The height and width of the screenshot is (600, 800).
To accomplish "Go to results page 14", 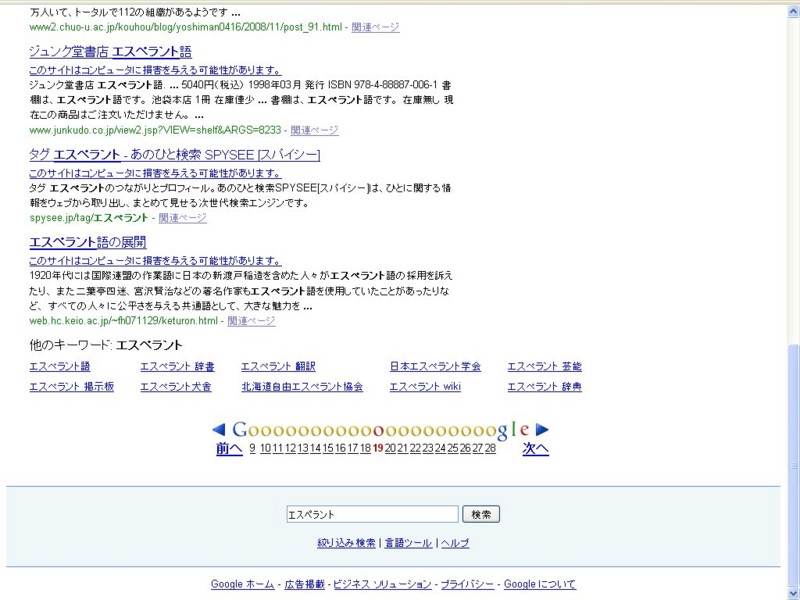I will (x=315, y=448).
